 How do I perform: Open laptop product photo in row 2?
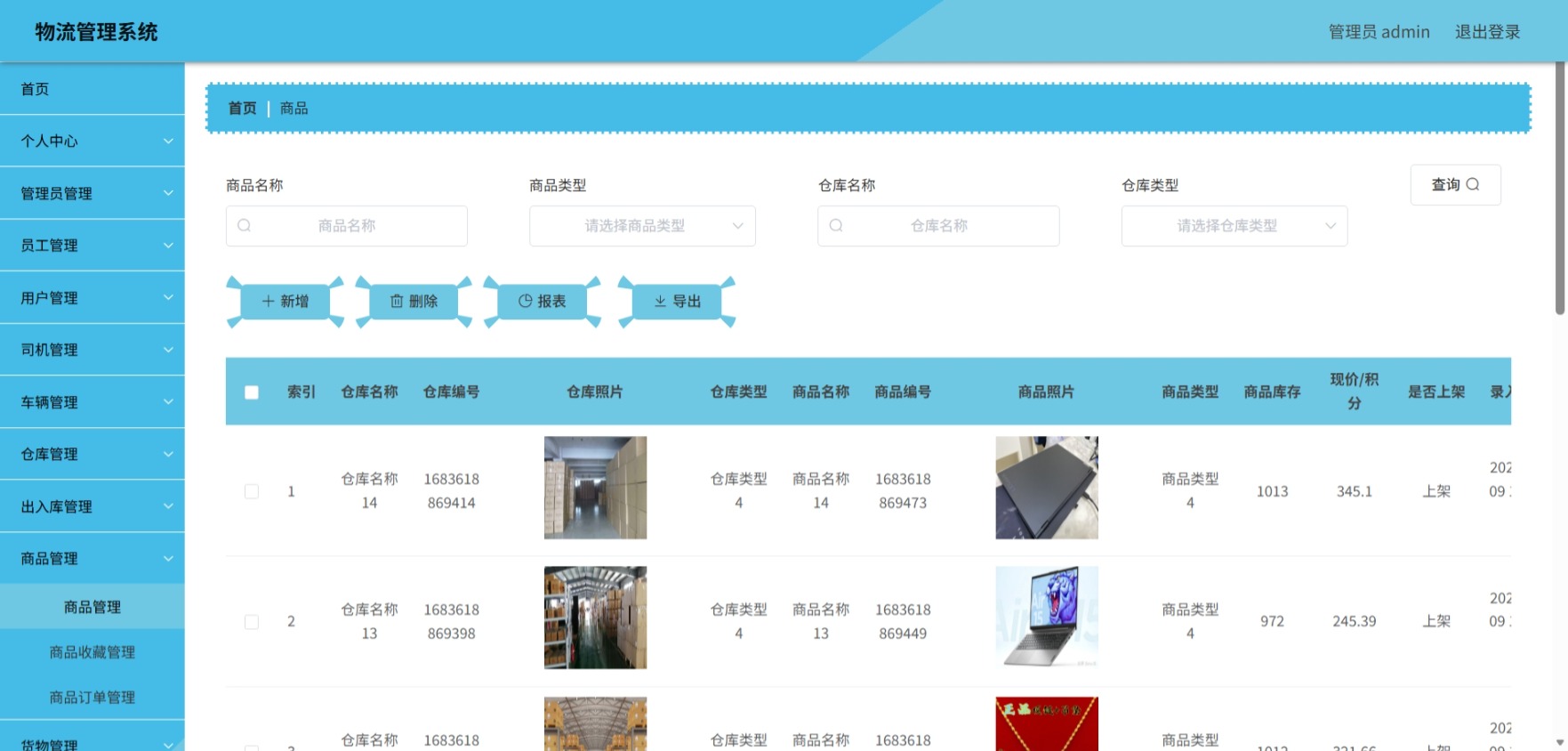pos(1047,618)
